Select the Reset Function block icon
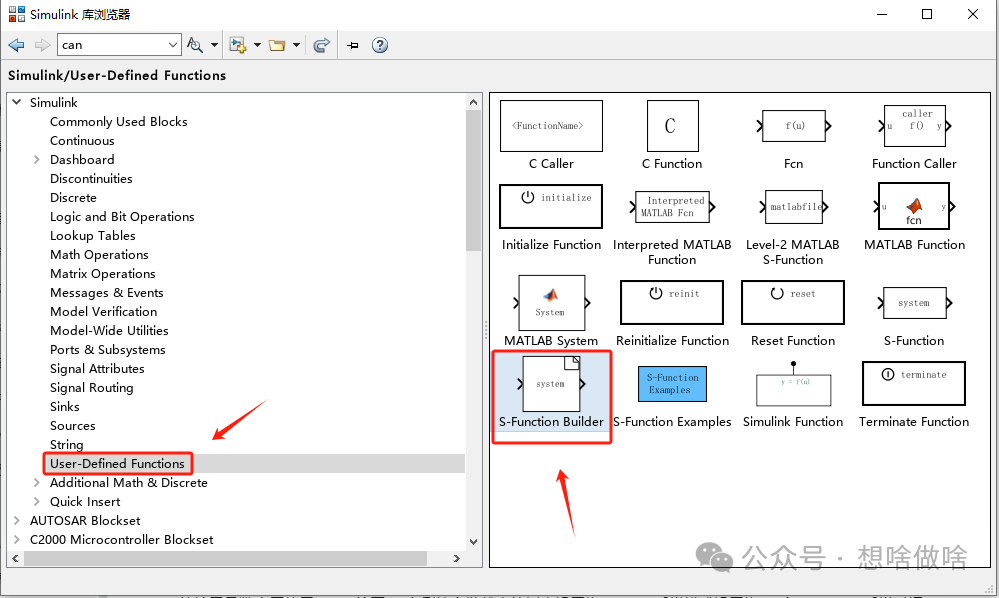This screenshot has height=598, width=999. tap(793, 303)
